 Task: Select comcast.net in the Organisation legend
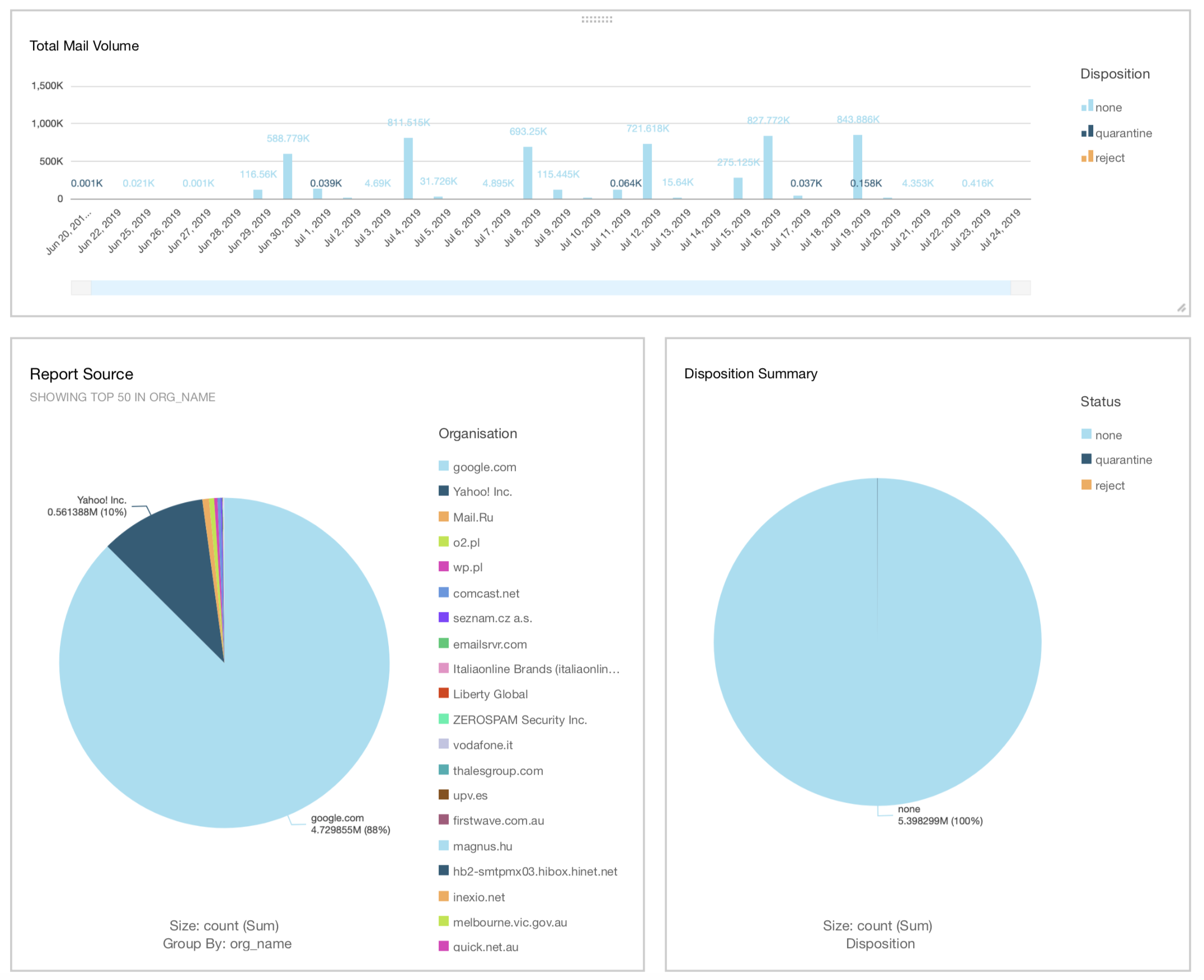(486, 593)
